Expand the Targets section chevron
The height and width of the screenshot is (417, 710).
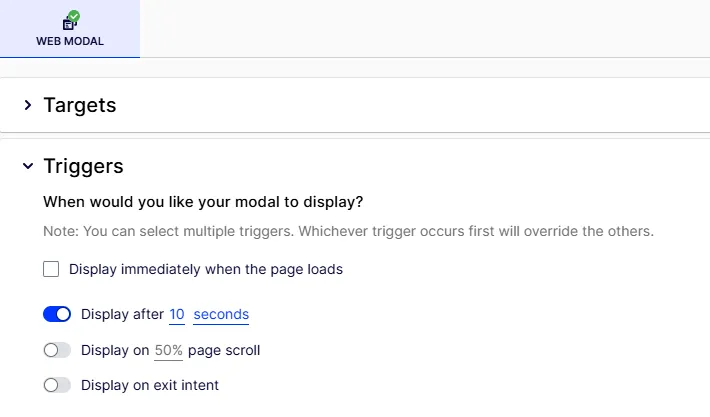(x=28, y=105)
